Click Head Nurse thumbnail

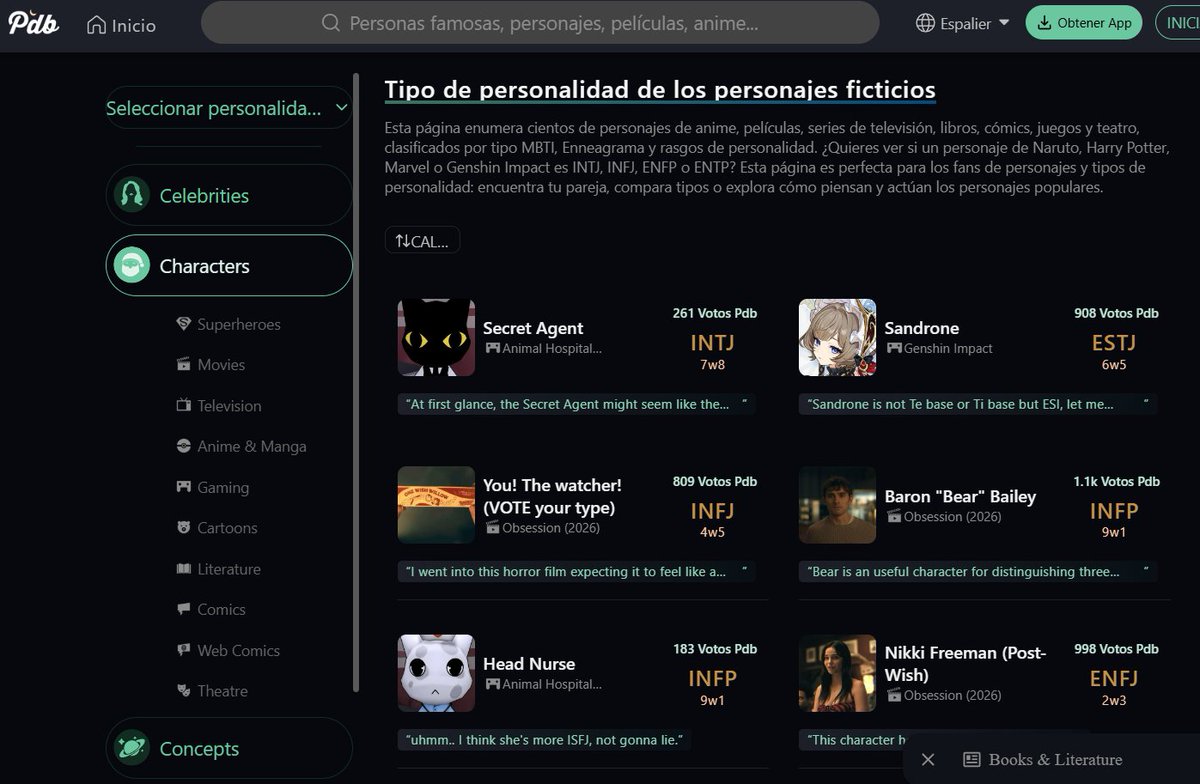click(436, 673)
